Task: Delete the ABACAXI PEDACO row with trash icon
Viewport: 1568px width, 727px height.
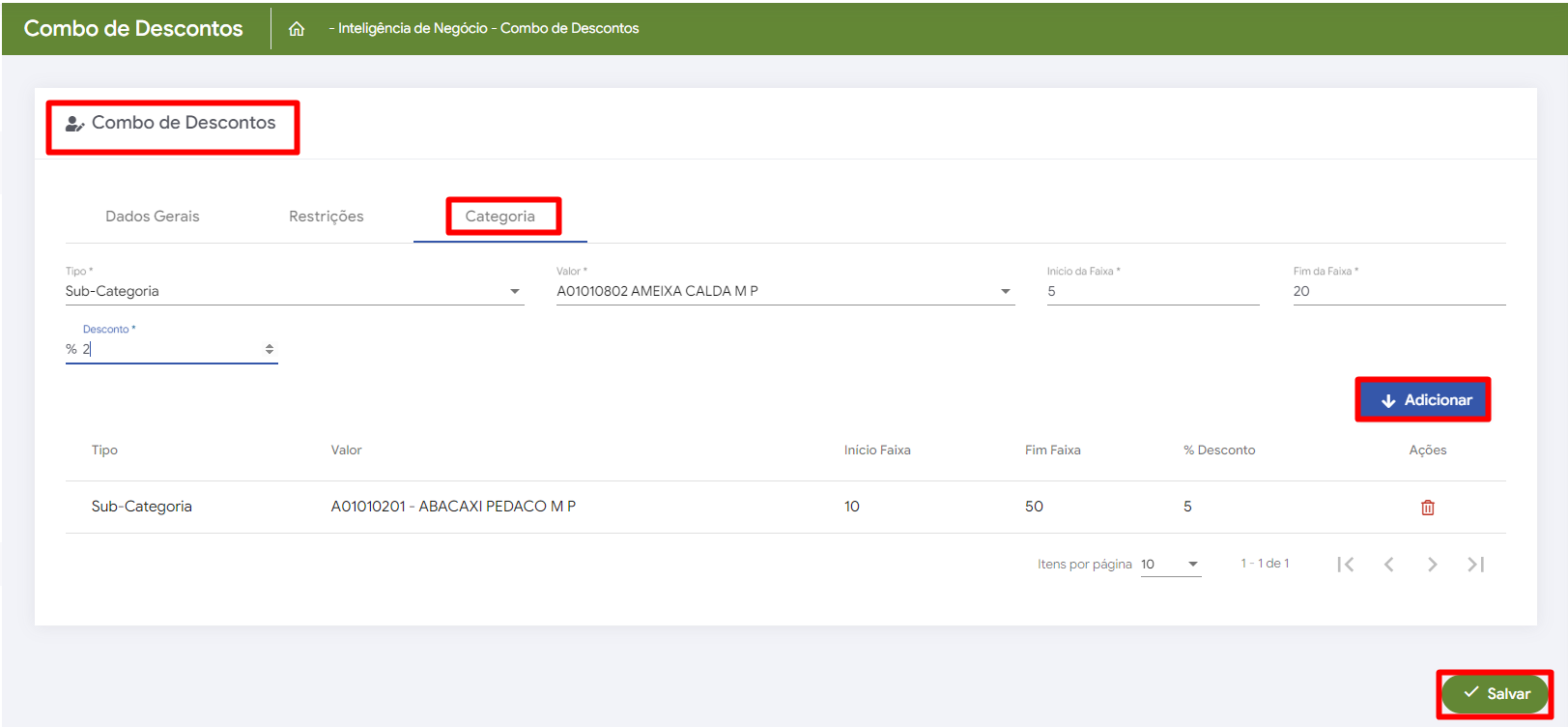Action: click(1427, 508)
